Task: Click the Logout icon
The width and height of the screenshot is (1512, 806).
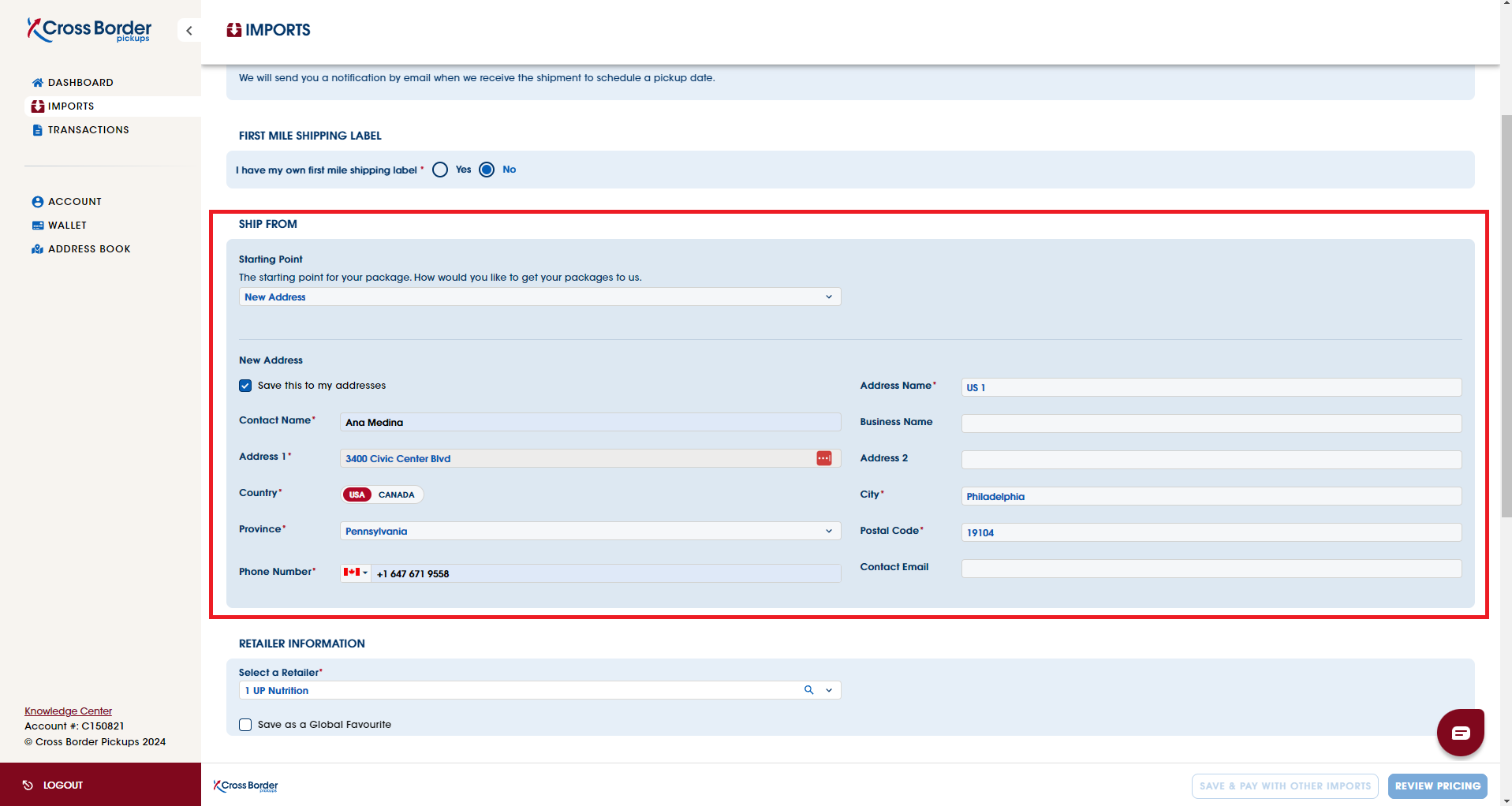Action: coord(28,785)
